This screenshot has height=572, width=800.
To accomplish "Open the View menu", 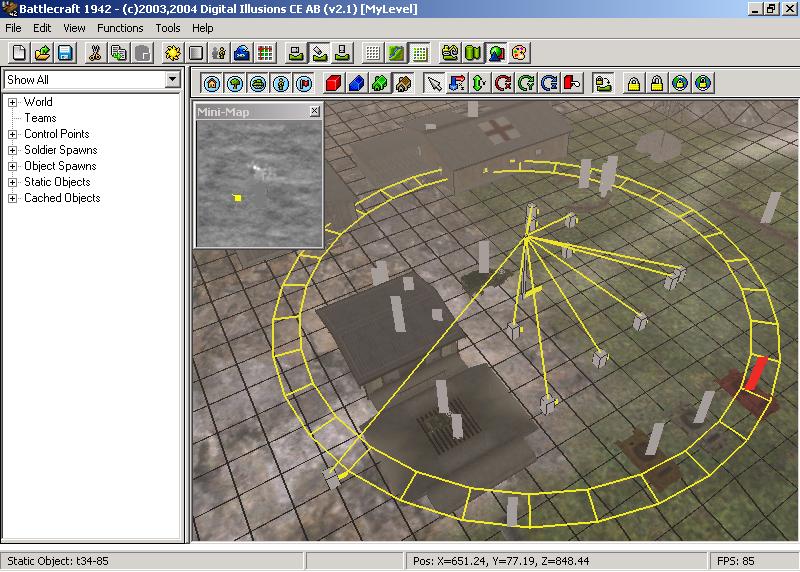I will tap(74, 28).
